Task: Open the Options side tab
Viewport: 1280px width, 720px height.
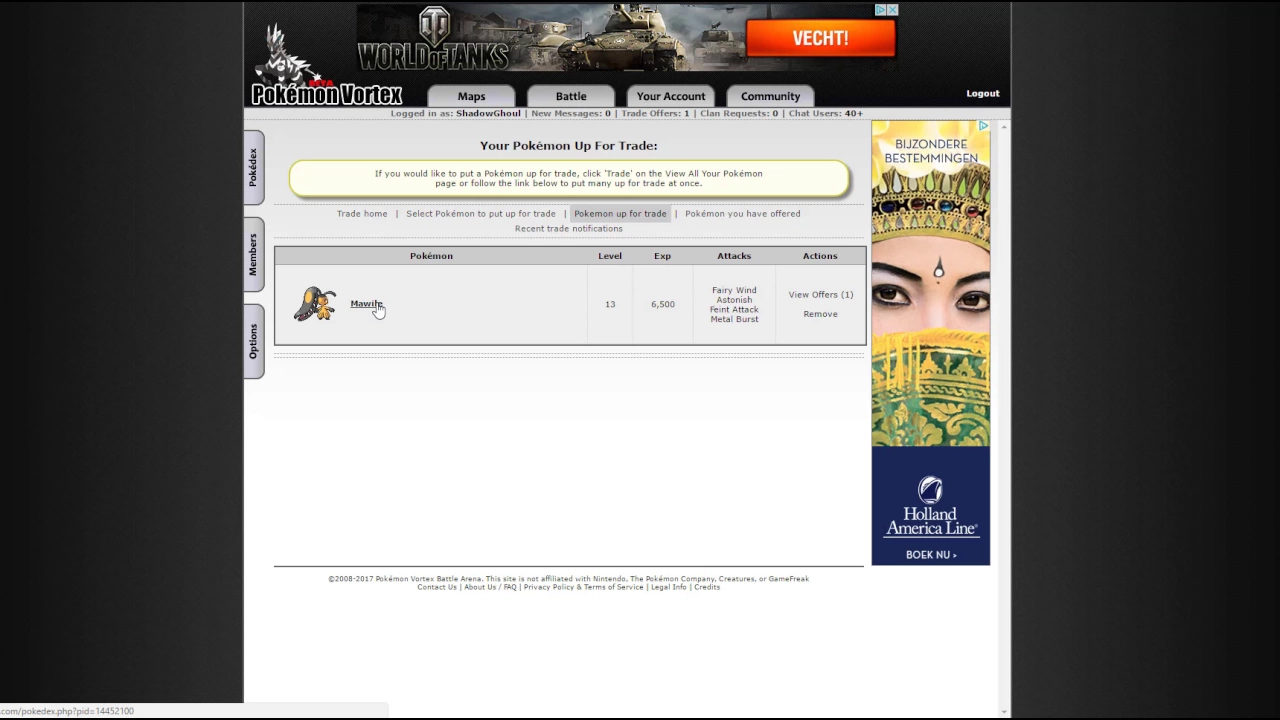Action: (254, 341)
